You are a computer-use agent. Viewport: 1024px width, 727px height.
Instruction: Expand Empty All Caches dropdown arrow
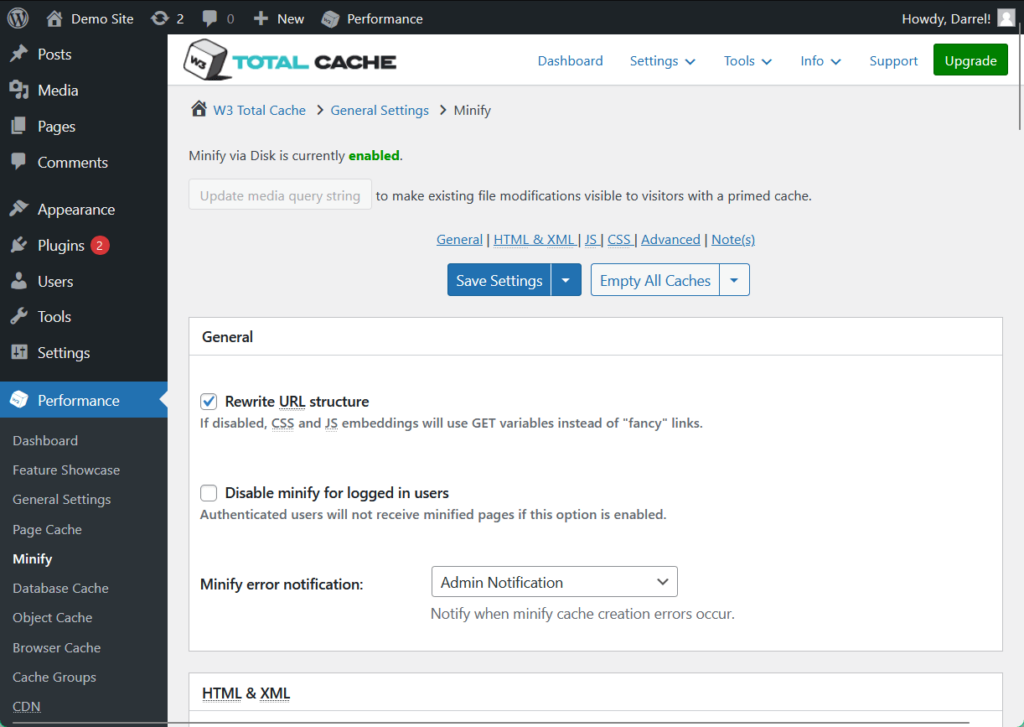[735, 280]
